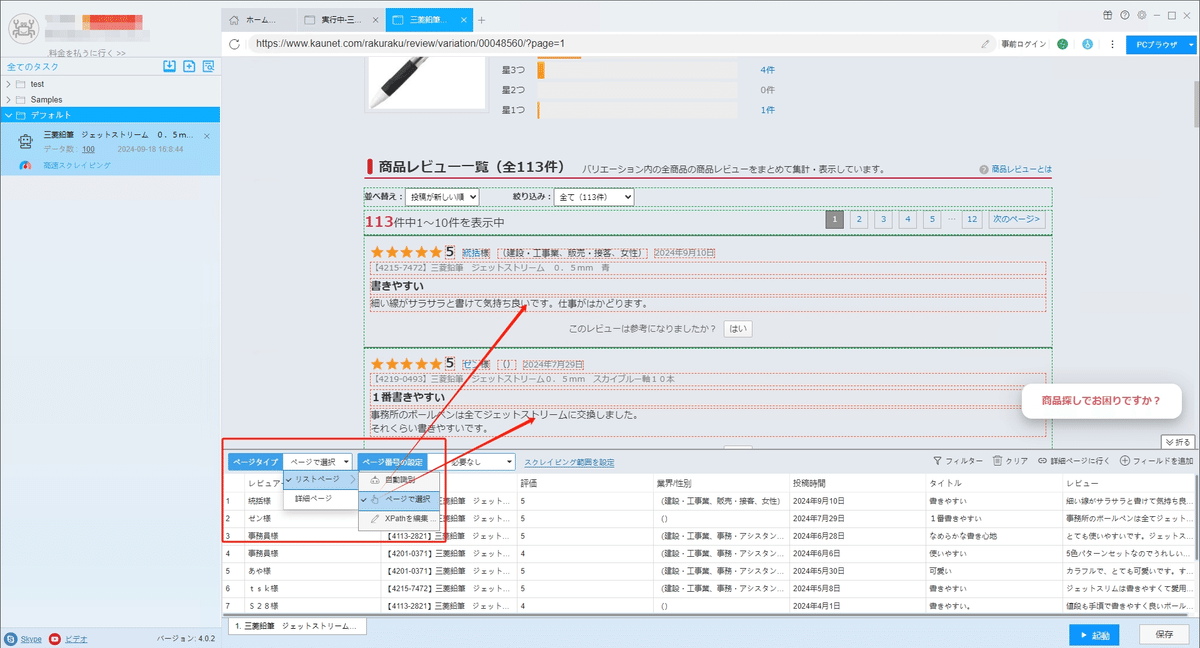Click the gift icon in title bar
Screen dimensions: 1200x648
(x=1108, y=15)
